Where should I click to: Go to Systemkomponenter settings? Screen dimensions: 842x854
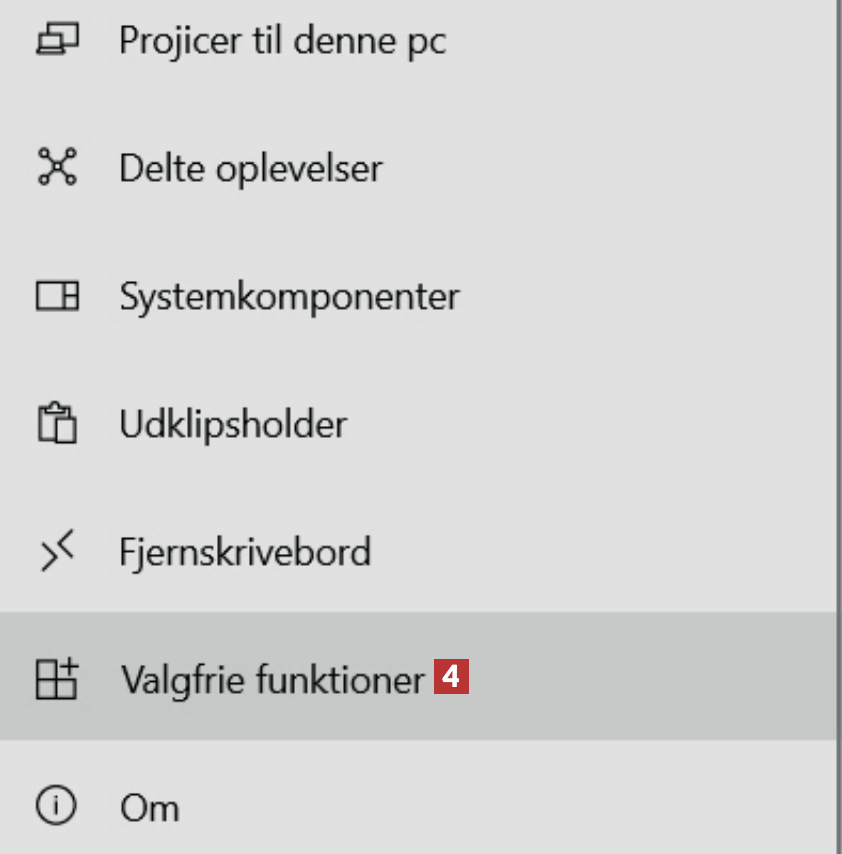coord(289,297)
